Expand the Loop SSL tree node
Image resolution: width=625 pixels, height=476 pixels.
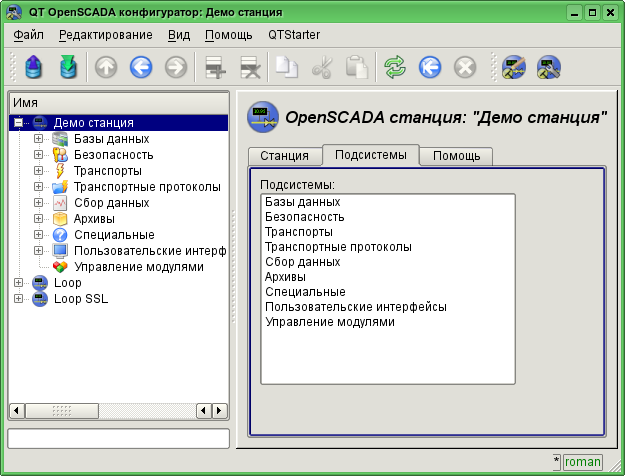(x=18, y=298)
